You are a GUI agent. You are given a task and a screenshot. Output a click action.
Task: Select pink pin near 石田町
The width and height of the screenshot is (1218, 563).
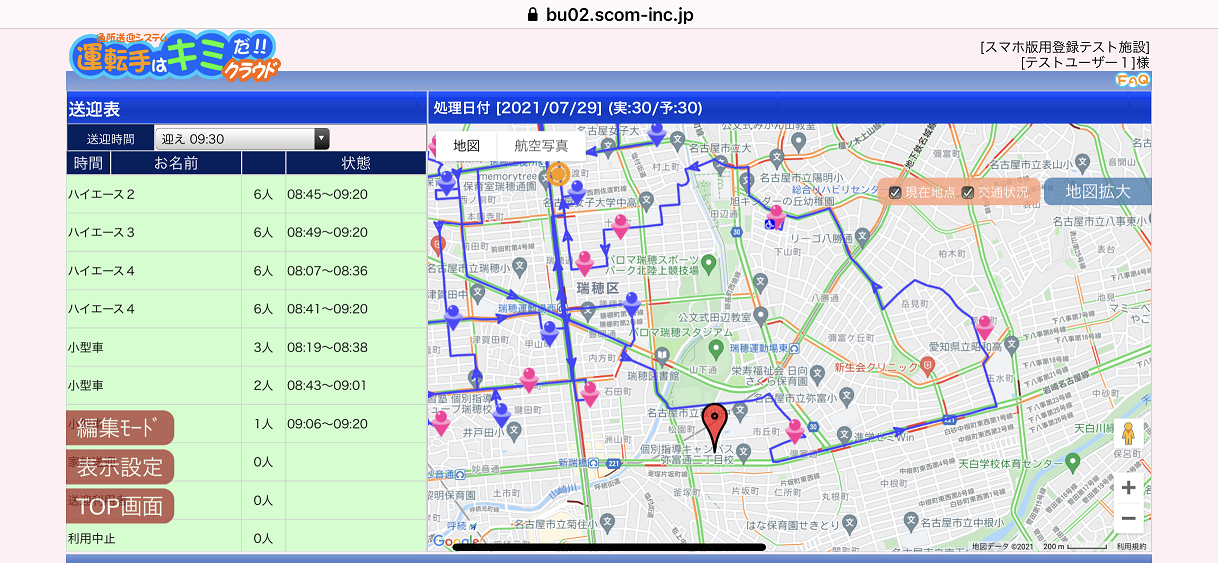[590, 394]
